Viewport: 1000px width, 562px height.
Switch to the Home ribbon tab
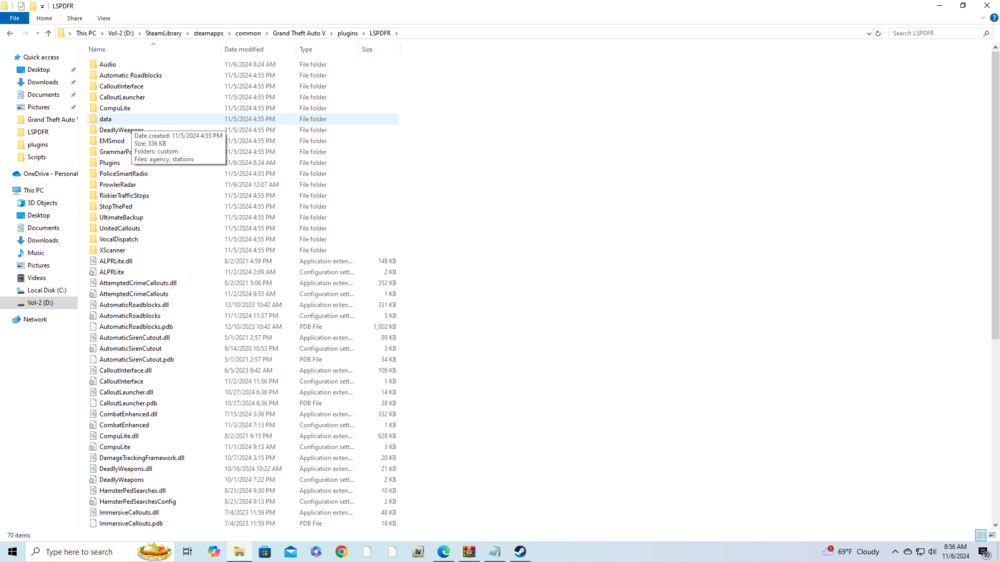coord(44,18)
